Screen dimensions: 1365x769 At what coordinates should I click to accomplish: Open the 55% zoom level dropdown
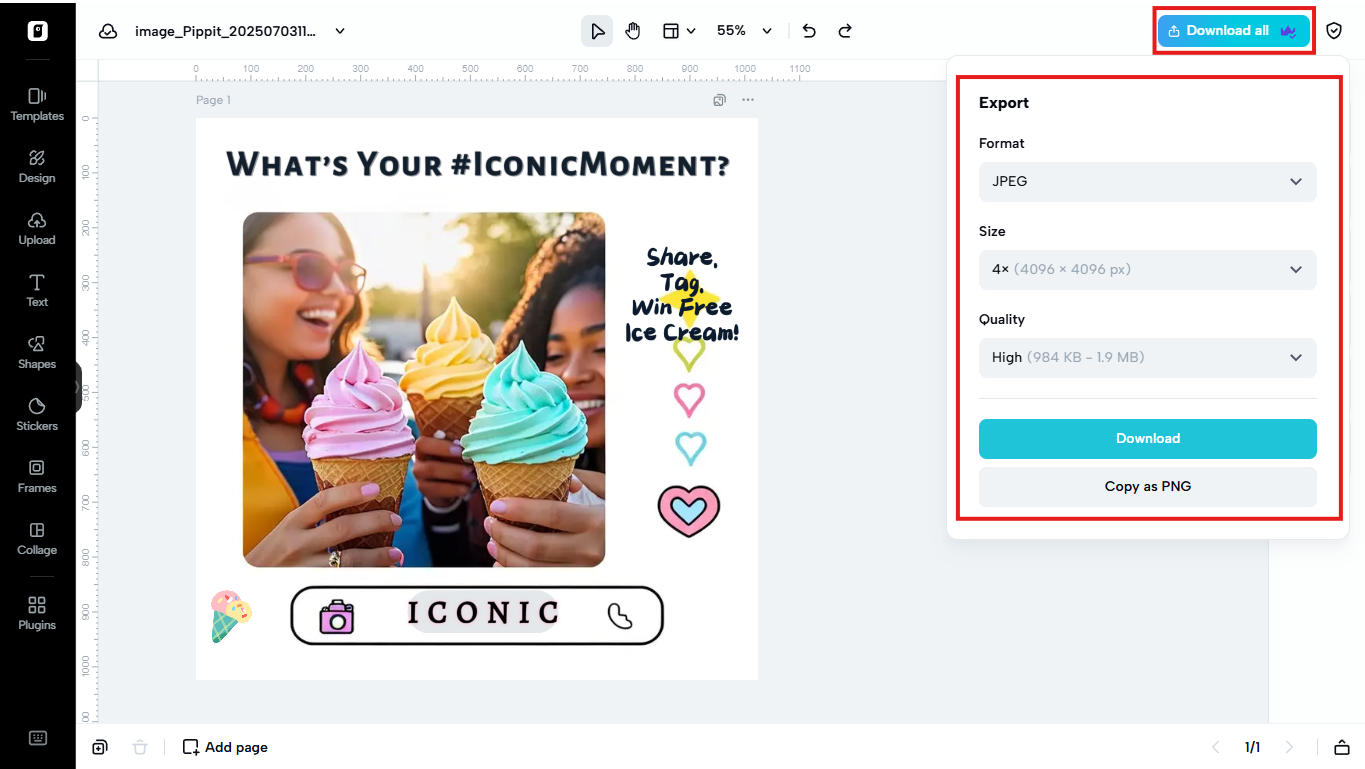[x=745, y=31]
